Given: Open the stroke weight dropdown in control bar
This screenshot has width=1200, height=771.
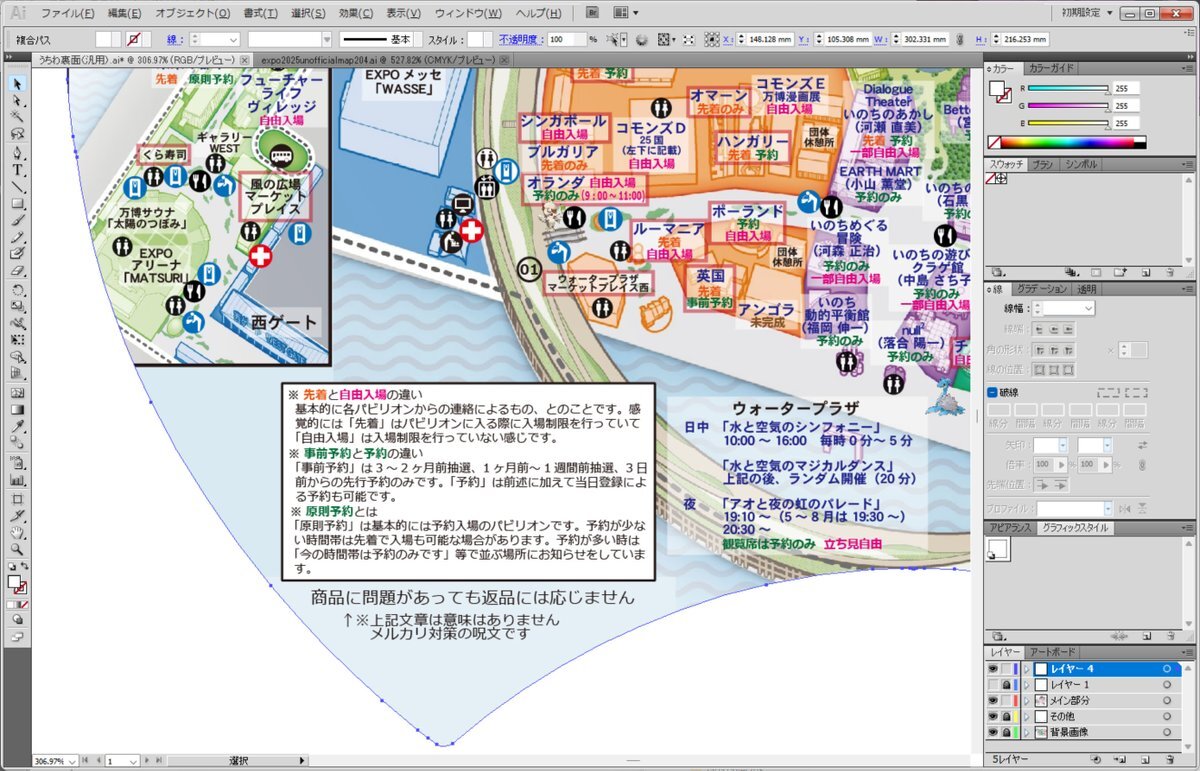Looking at the screenshot, I should (x=233, y=39).
